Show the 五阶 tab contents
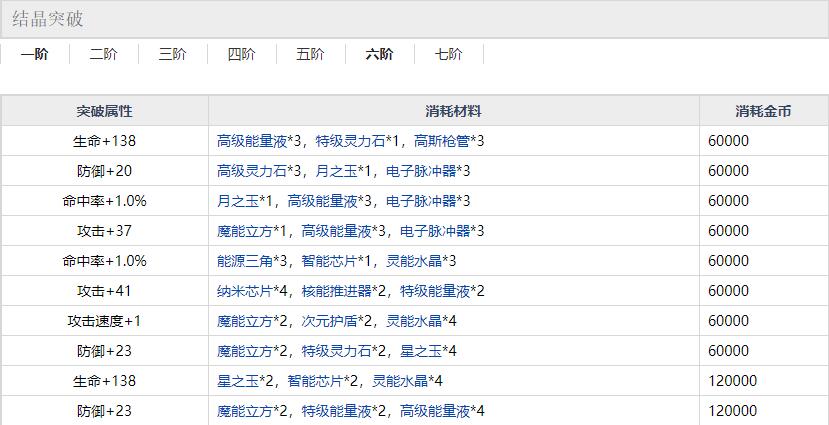 [x=310, y=54]
